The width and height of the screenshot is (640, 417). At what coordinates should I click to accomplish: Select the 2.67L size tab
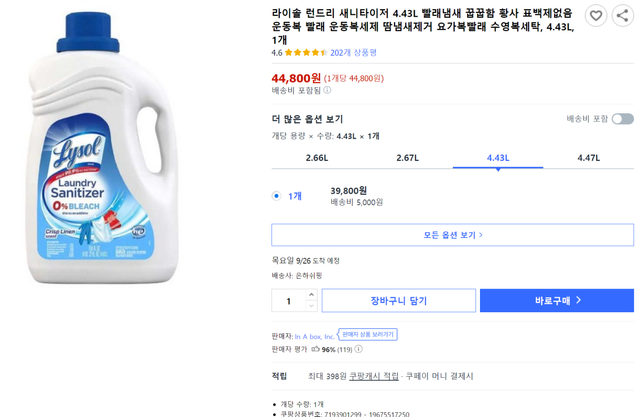point(407,158)
